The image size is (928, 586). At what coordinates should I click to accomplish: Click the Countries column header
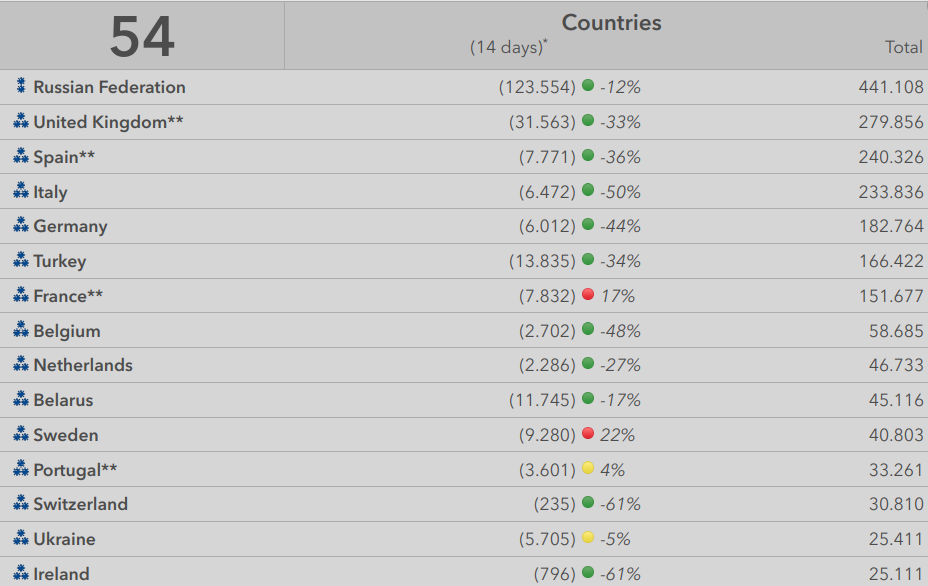click(611, 23)
